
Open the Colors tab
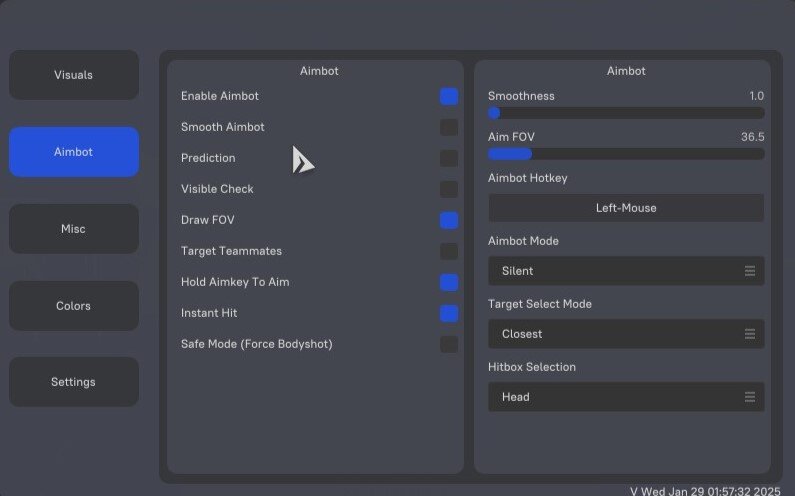click(74, 306)
